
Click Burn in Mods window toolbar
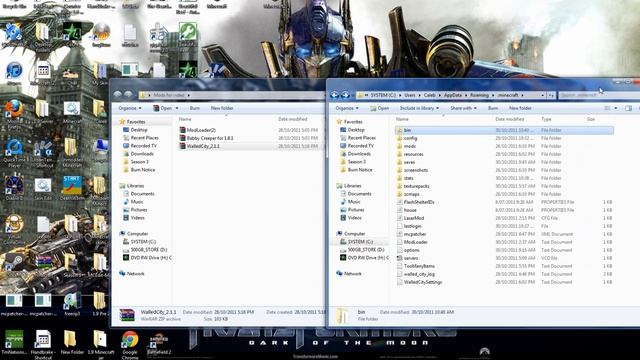pyautogui.click(x=195, y=108)
